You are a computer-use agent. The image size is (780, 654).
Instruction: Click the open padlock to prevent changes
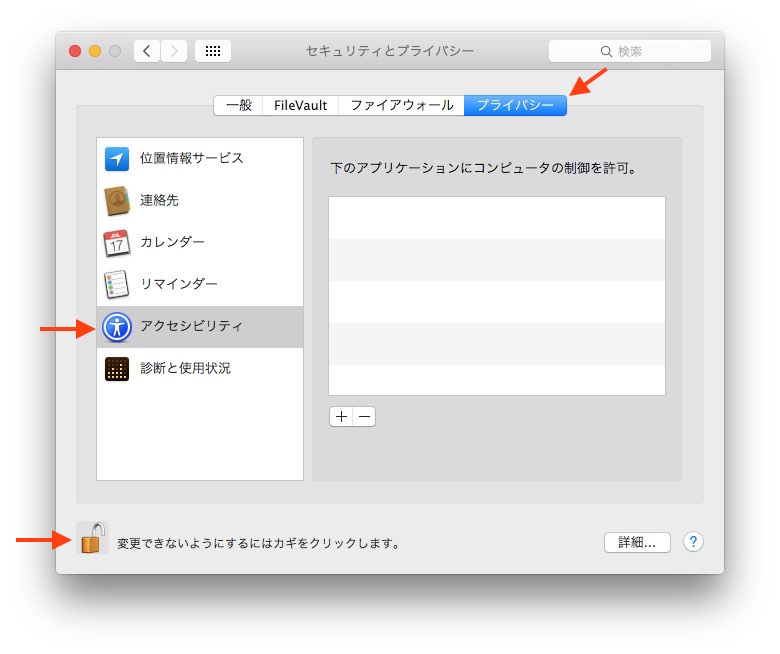point(93,538)
